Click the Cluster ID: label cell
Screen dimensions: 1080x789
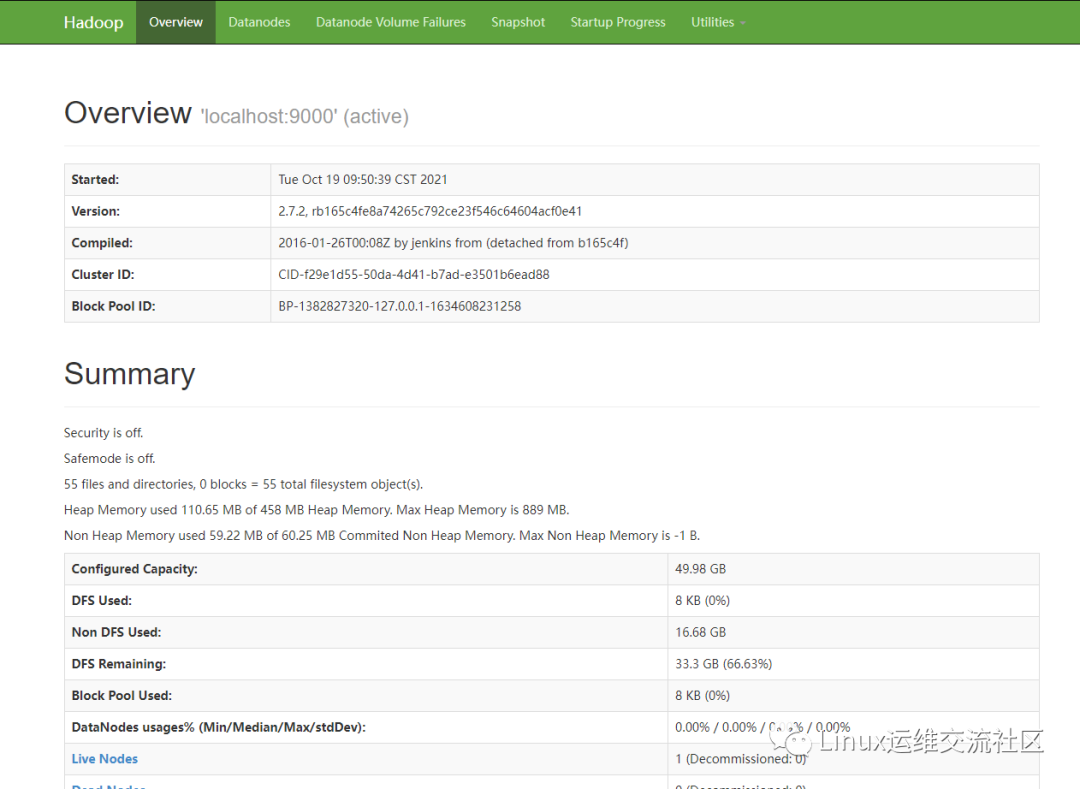point(167,275)
